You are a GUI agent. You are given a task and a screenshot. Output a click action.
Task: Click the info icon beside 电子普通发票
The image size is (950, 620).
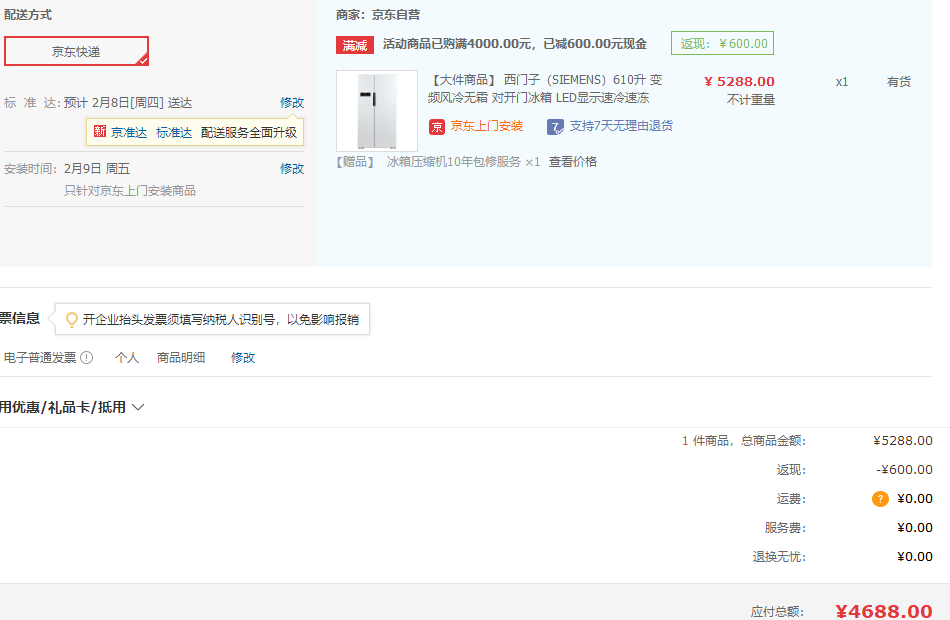pos(87,358)
